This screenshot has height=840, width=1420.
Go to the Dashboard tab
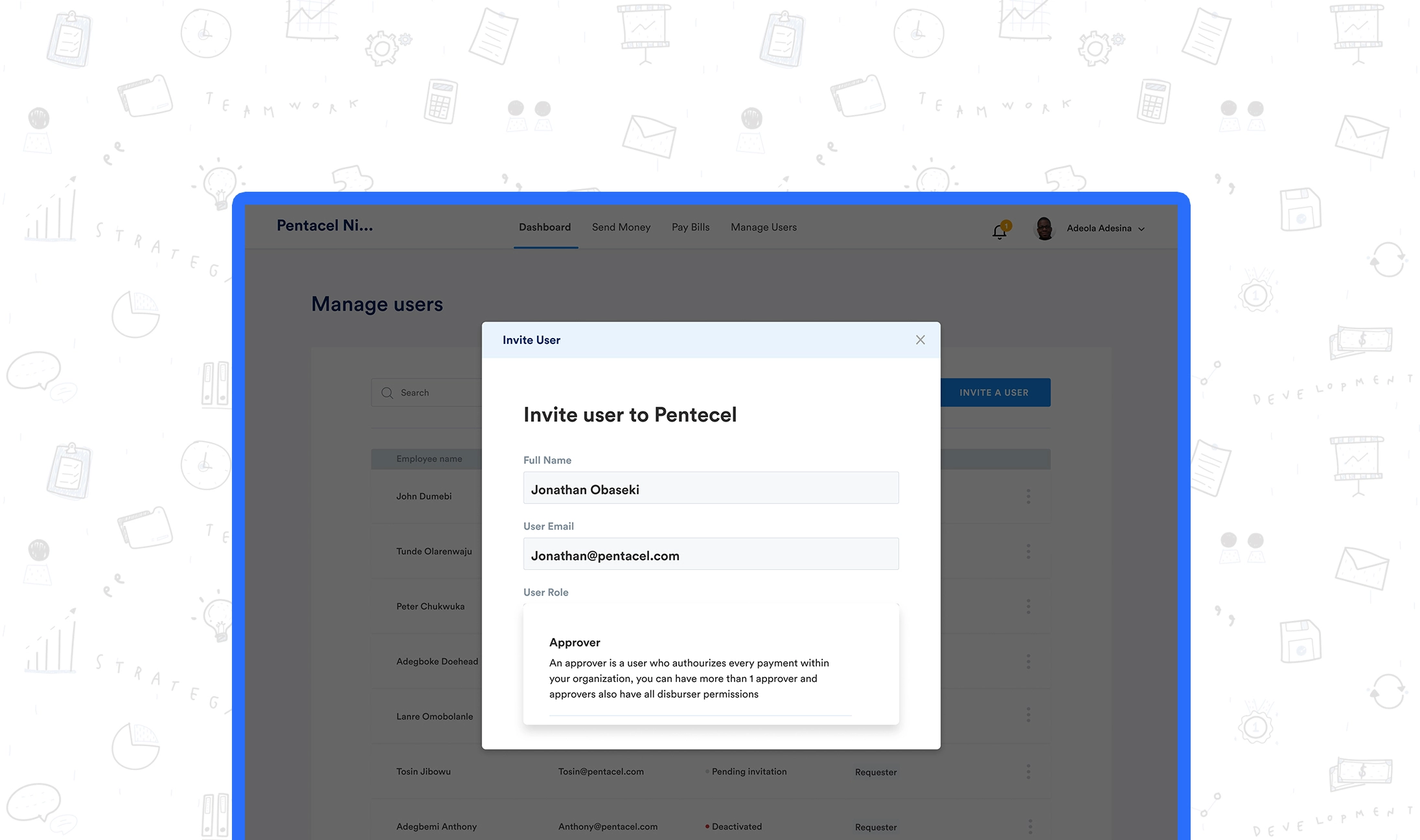(x=545, y=227)
